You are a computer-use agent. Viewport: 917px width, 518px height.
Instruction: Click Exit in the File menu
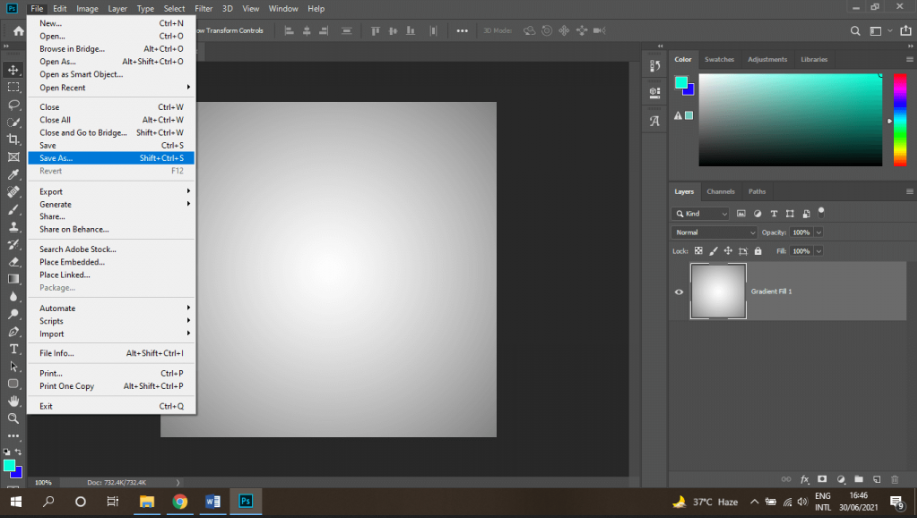pyautogui.click(x=111, y=406)
